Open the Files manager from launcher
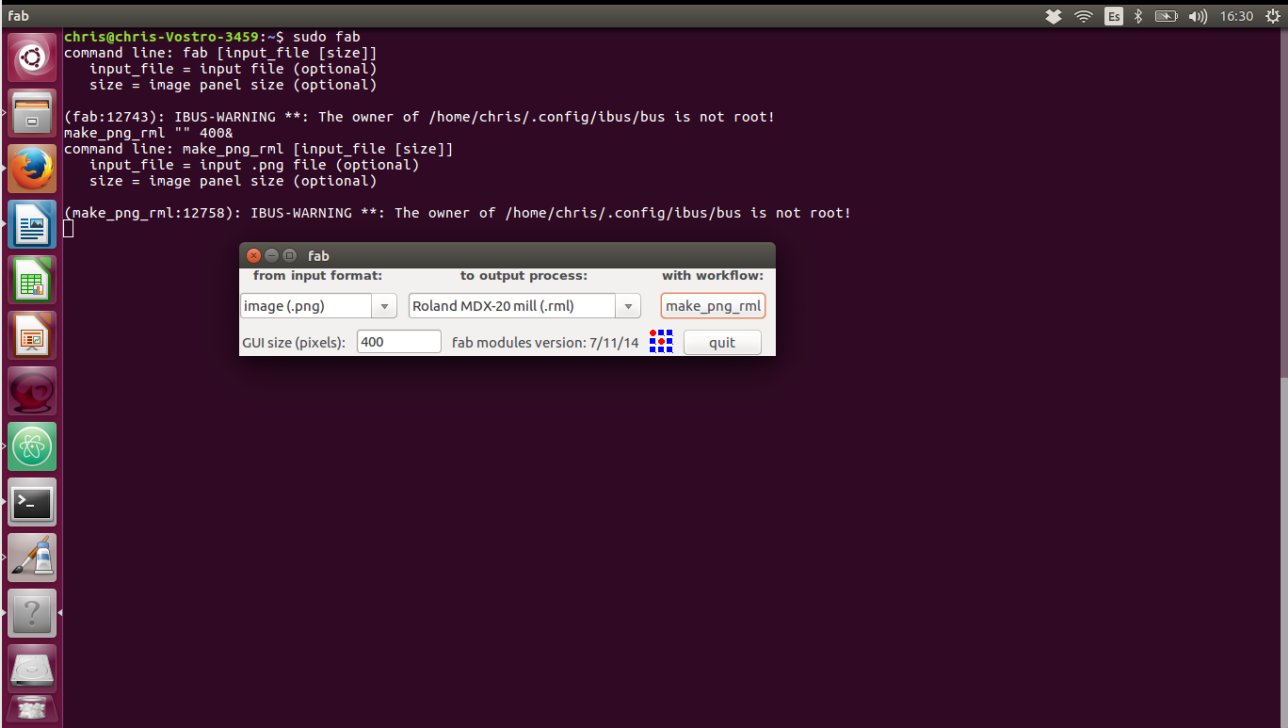 coord(32,114)
